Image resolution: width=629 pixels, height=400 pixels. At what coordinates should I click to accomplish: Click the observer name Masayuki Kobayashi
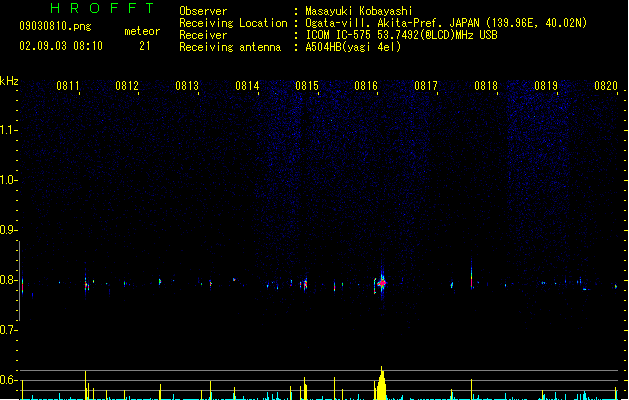click(x=359, y=11)
